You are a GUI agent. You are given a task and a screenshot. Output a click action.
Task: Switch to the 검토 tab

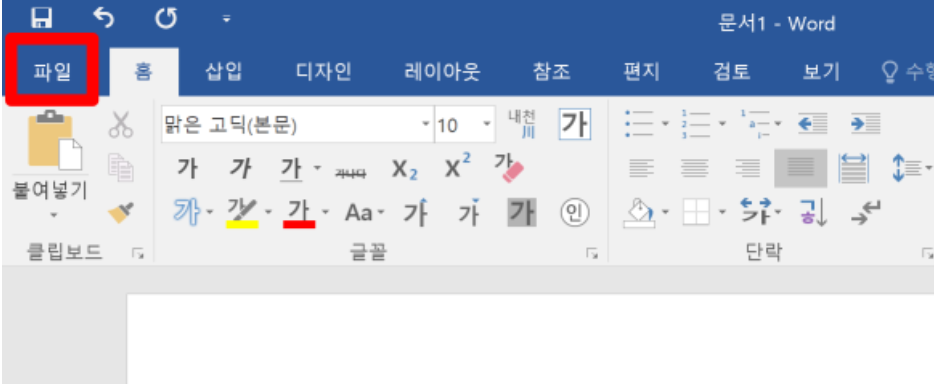731,72
